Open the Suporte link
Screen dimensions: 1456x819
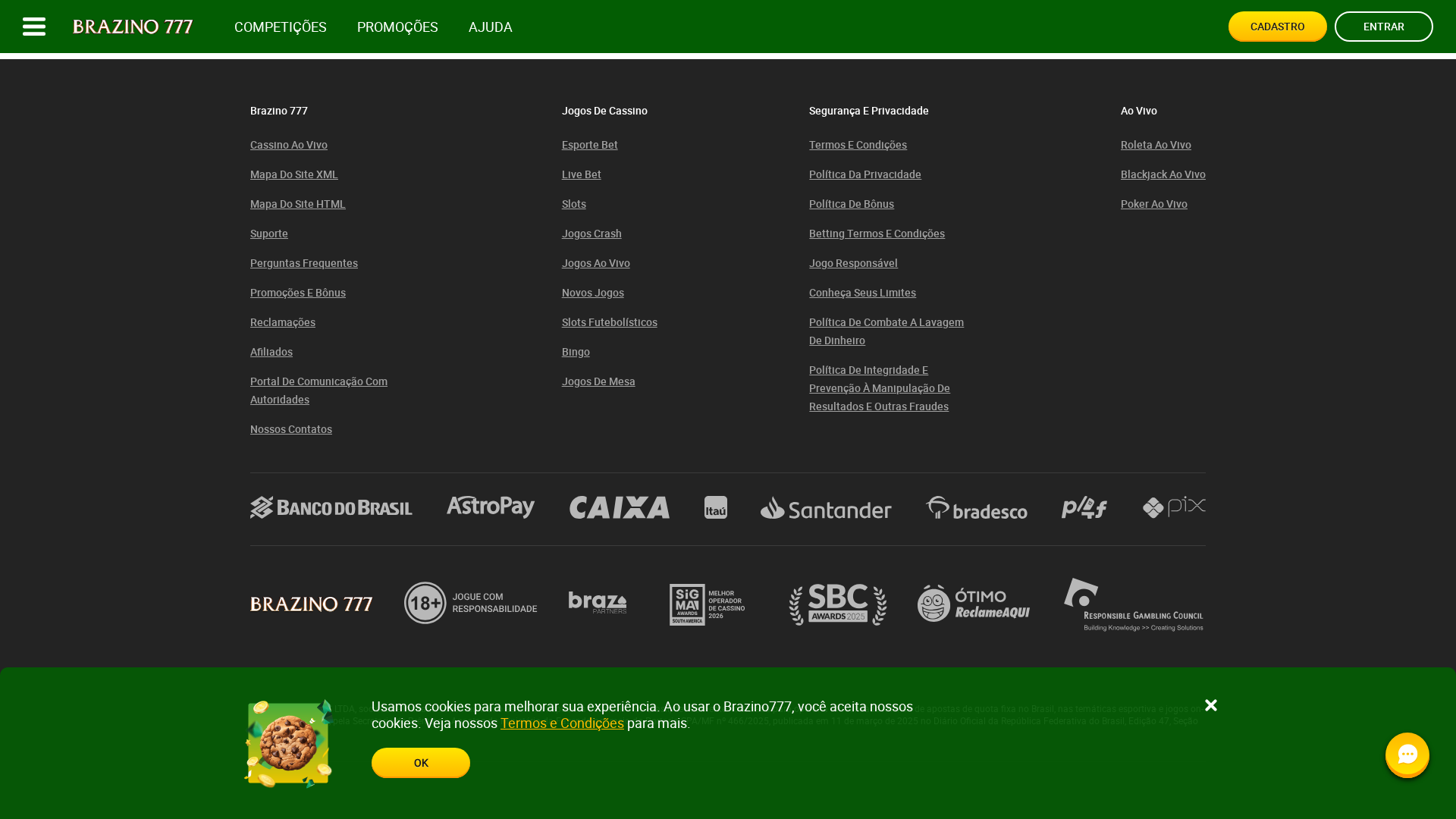[x=269, y=234]
